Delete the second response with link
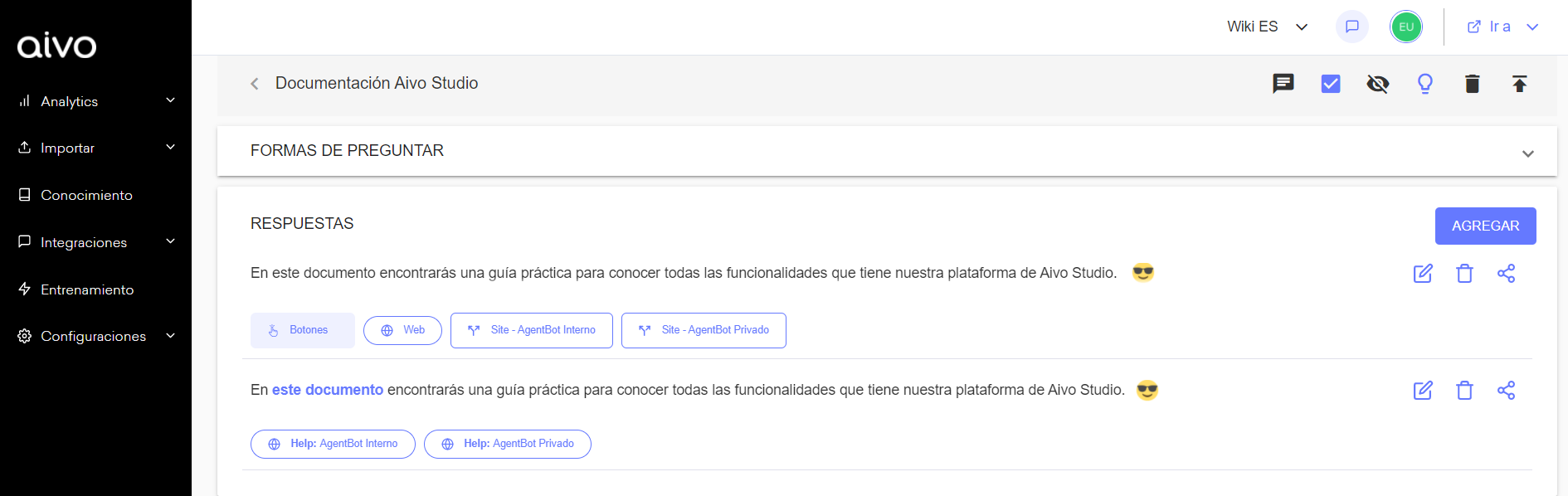The height and width of the screenshot is (496, 1568). pyautogui.click(x=1465, y=390)
